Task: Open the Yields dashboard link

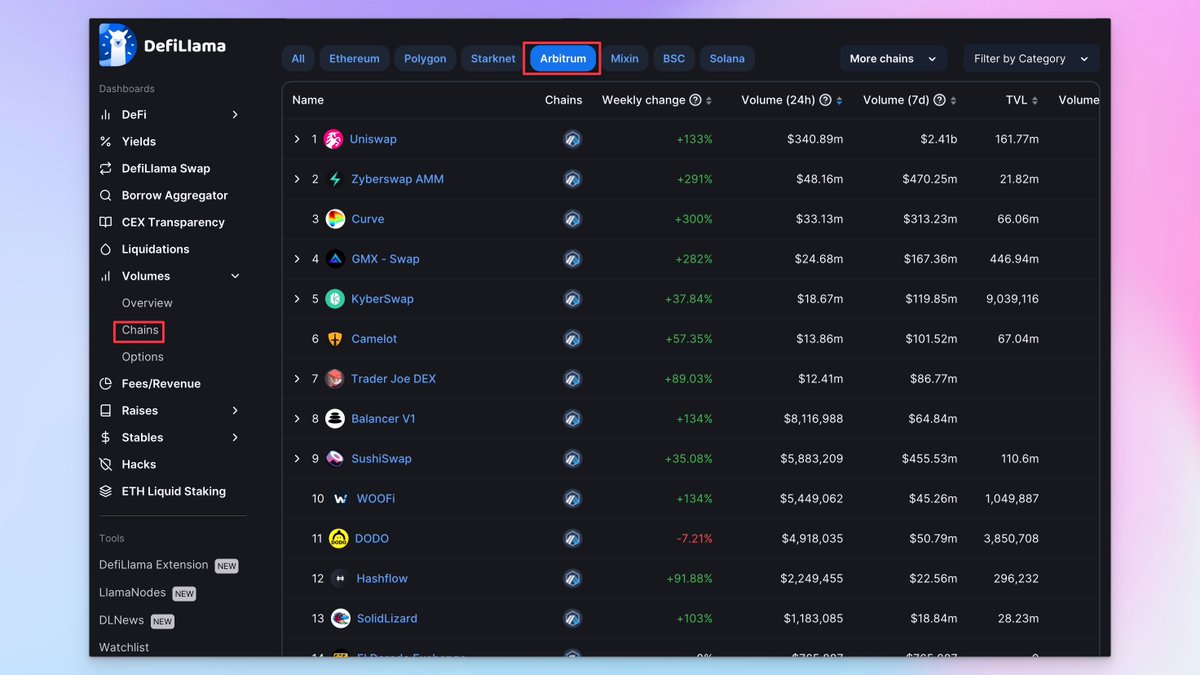Action: 139,142
